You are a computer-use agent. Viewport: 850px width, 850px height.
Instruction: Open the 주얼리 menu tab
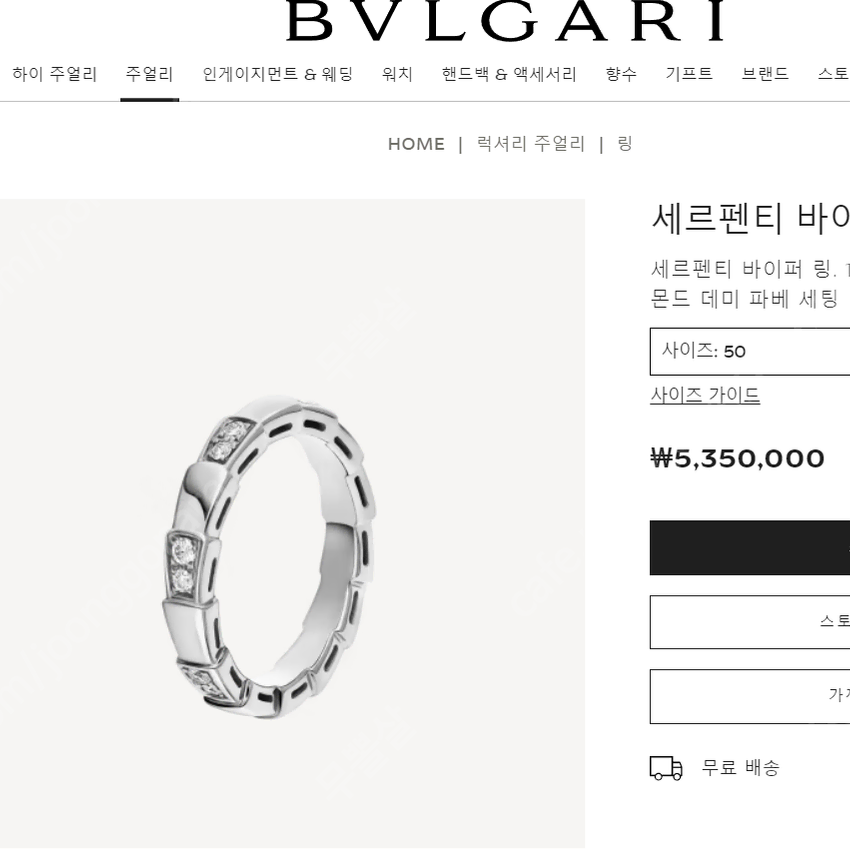150,74
